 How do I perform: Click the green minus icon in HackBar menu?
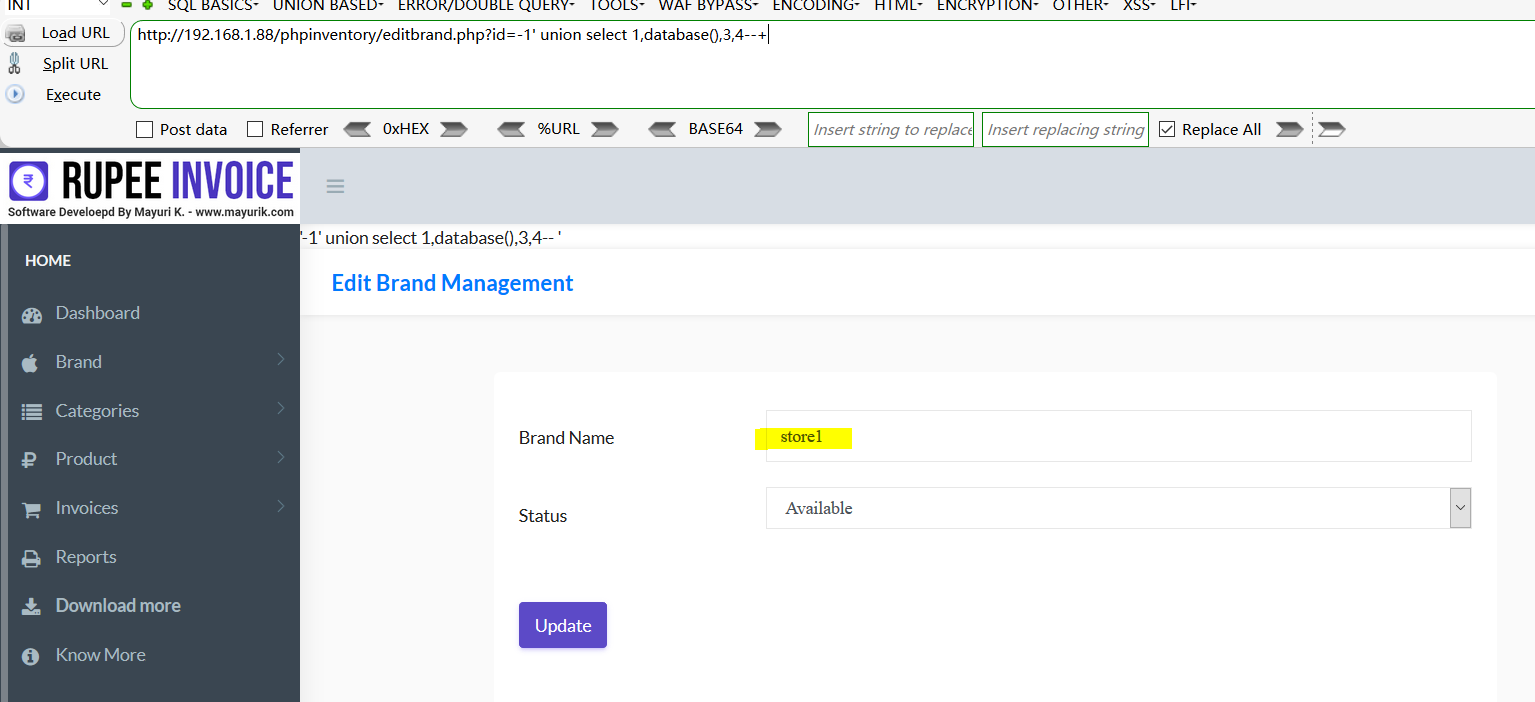click(x=127, y=5)
